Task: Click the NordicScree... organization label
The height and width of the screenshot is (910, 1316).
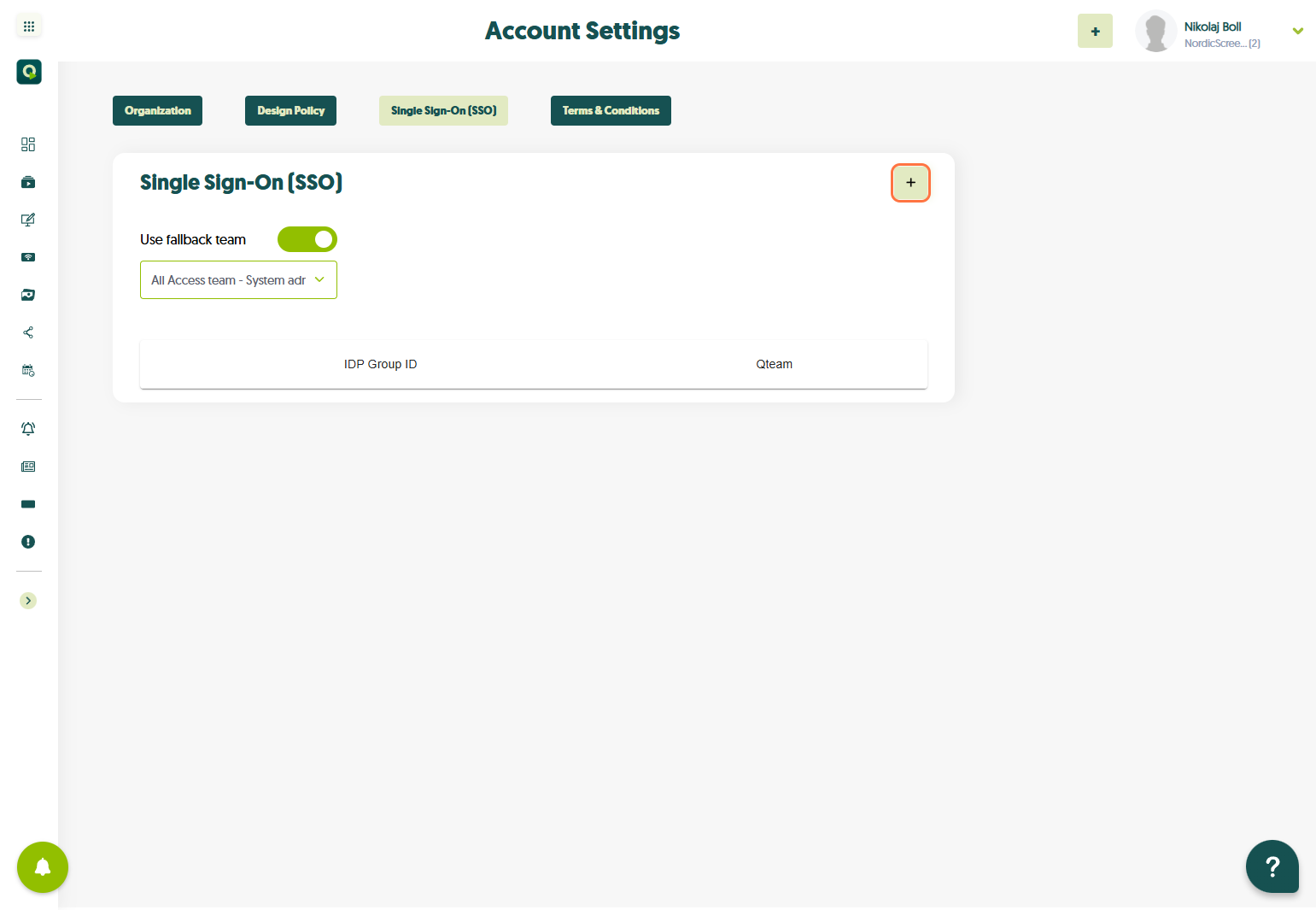Action: pos(1222,44)
